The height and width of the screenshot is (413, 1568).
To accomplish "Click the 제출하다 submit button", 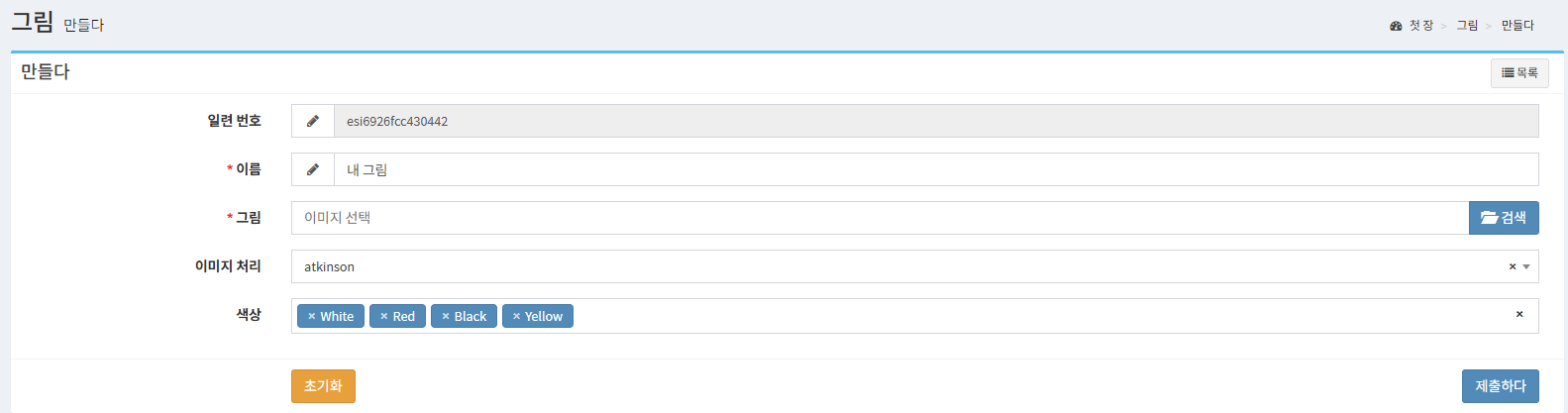I will point(1501,386).
